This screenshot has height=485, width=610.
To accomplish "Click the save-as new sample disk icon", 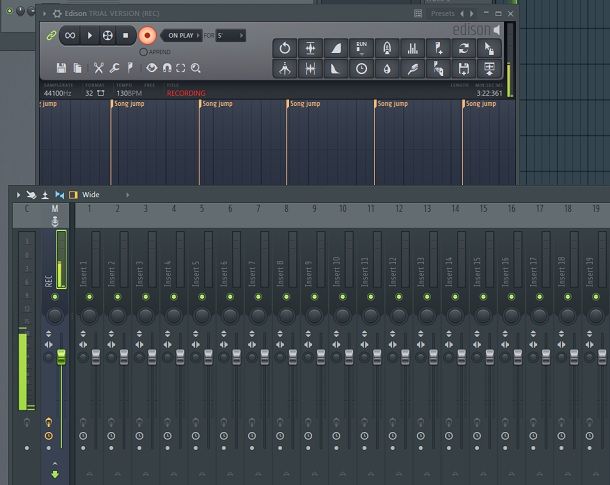I will click(464, 69).
